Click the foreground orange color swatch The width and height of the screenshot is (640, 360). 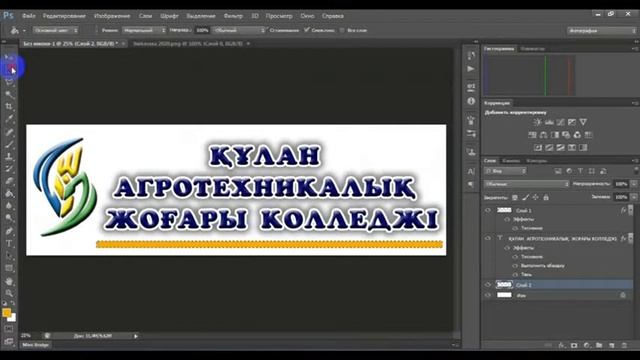[6, 313]
